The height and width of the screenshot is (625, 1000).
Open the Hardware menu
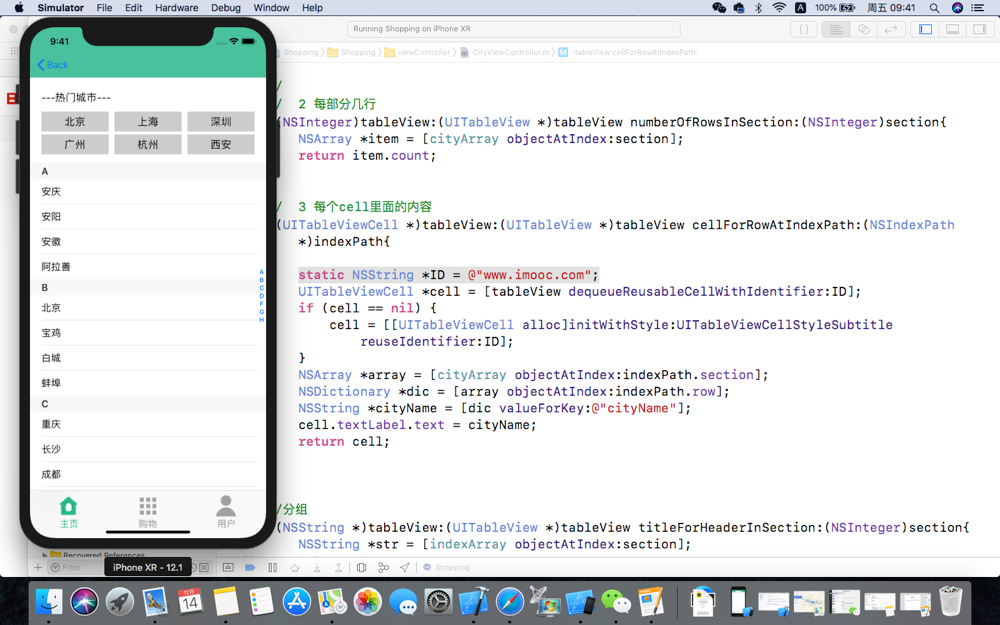(x=176, y=8)
